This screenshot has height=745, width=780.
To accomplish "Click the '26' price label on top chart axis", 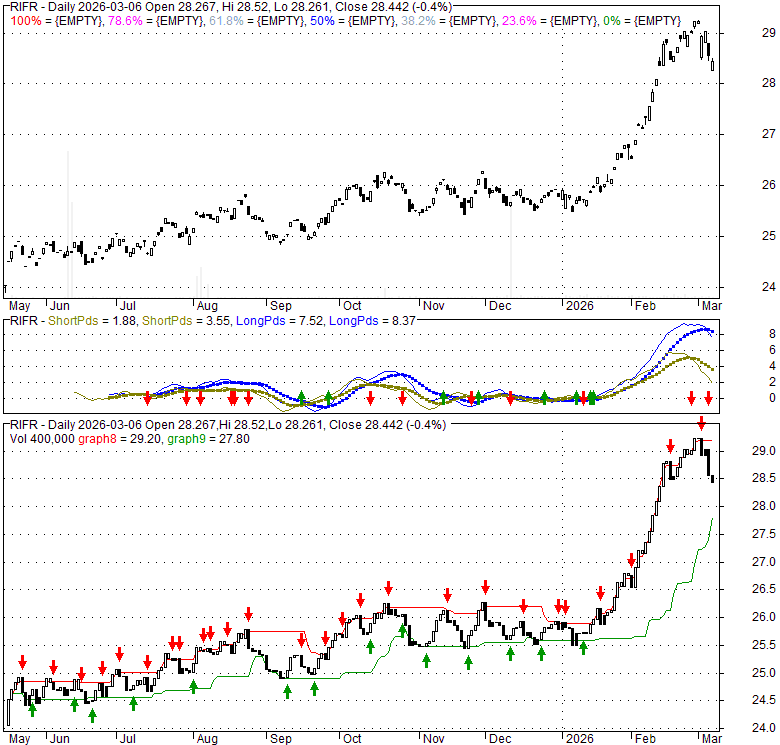I will point(769,185).
